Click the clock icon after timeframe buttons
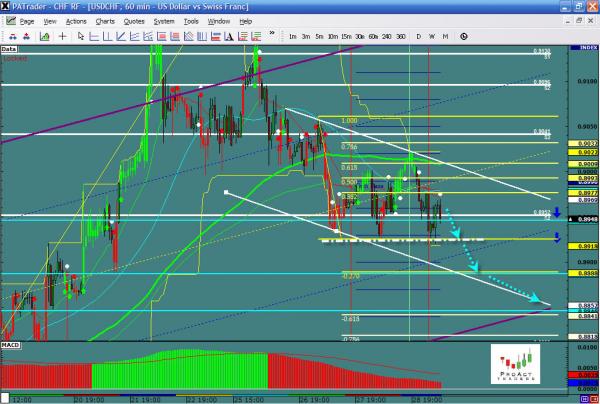The image size is (600, 404). [x=464, y=36]
